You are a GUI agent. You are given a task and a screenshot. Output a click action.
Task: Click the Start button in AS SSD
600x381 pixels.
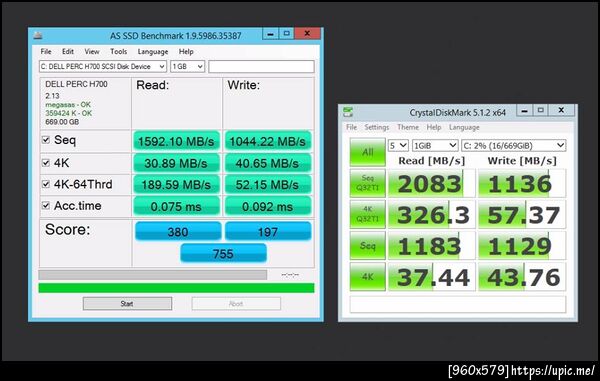[x=127, y=304]
